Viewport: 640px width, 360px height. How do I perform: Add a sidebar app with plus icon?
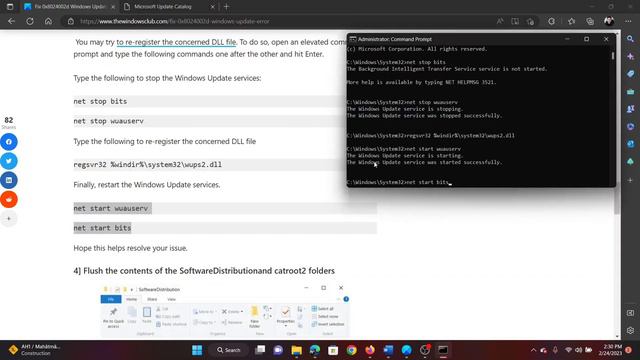click(630, 180)
